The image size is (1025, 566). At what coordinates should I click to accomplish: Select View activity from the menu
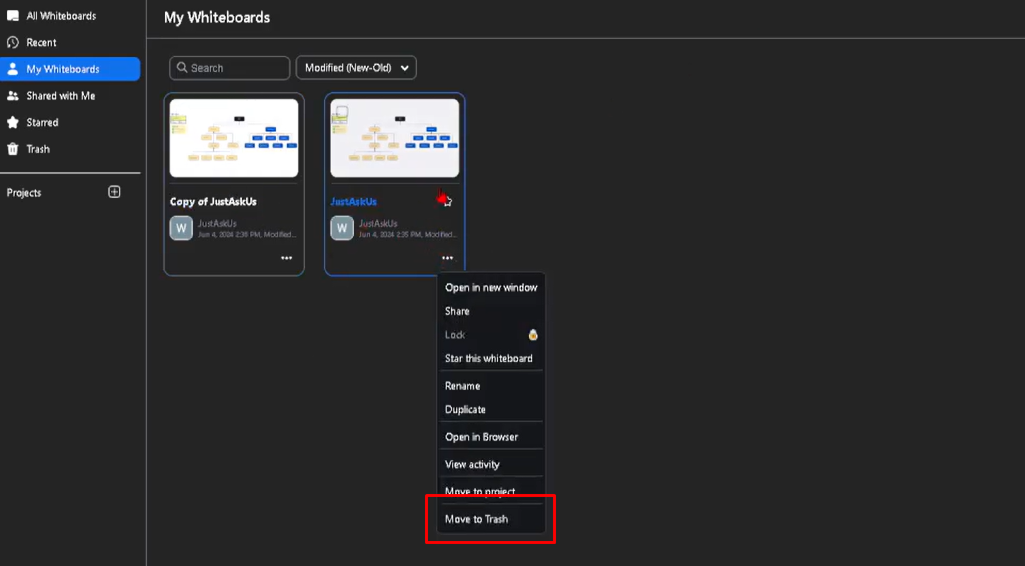pyautogui.click(x=472, y=465)
